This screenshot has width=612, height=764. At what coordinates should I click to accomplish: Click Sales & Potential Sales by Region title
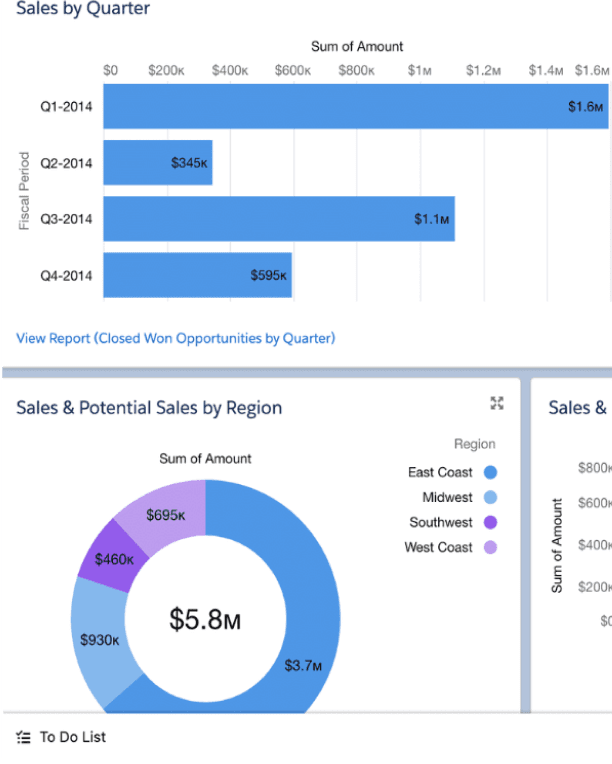pyautogui.click(x=149, y=408)
